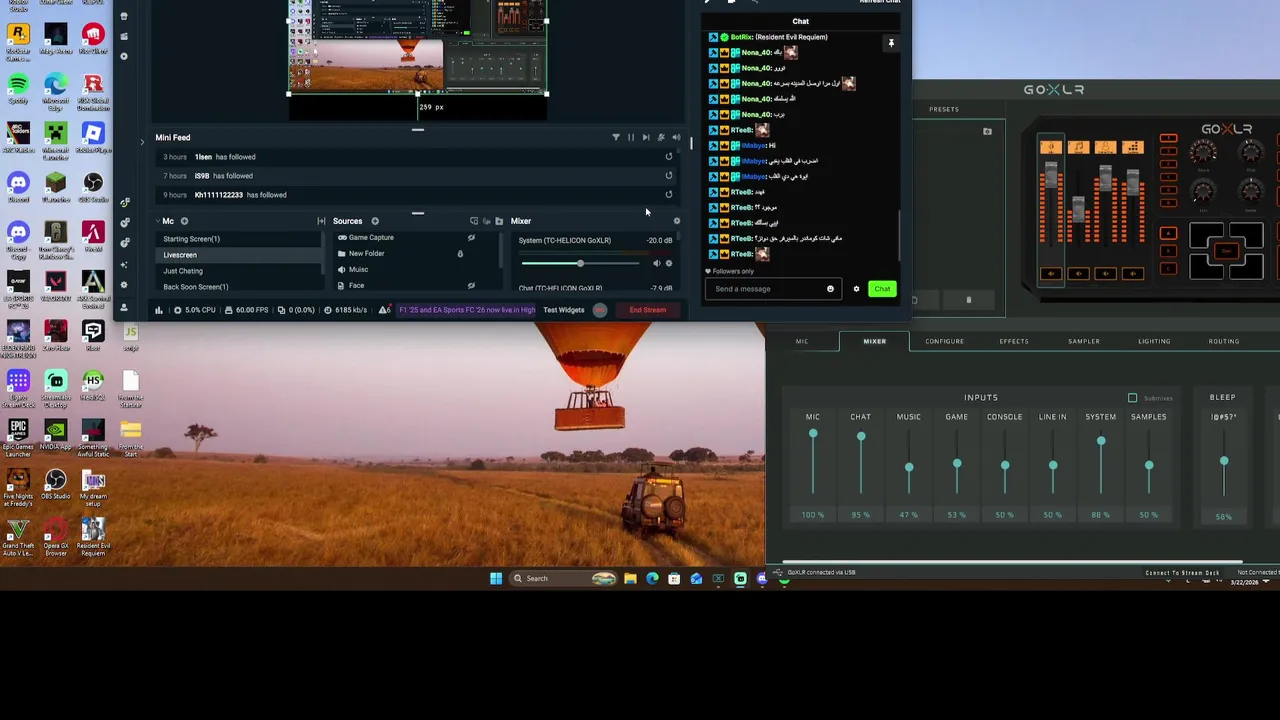Switch to MIXER tab in GoXLR
1280x720 pixels.
point(875,341)
